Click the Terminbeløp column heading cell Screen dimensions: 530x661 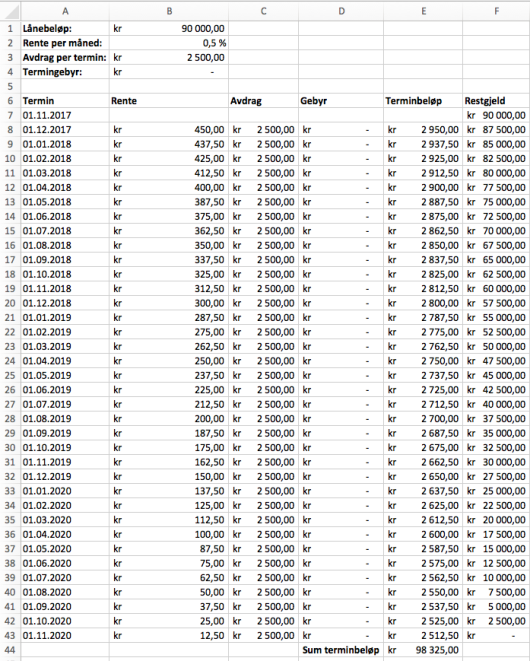(423, 101)
